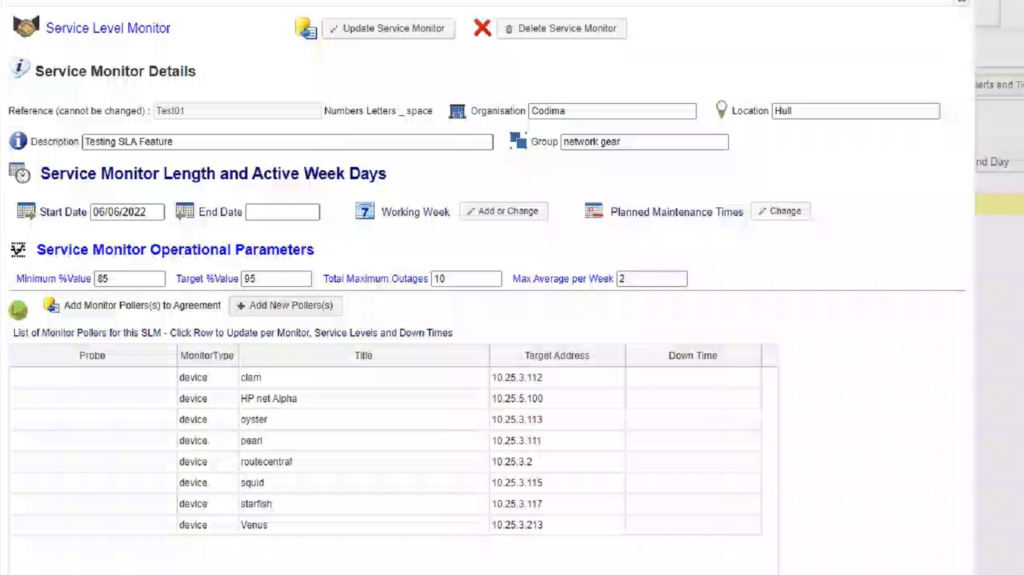Click the Minimum %Value field 85
The height and width of the screenshot is (575, 1024).
click(130, 279)
